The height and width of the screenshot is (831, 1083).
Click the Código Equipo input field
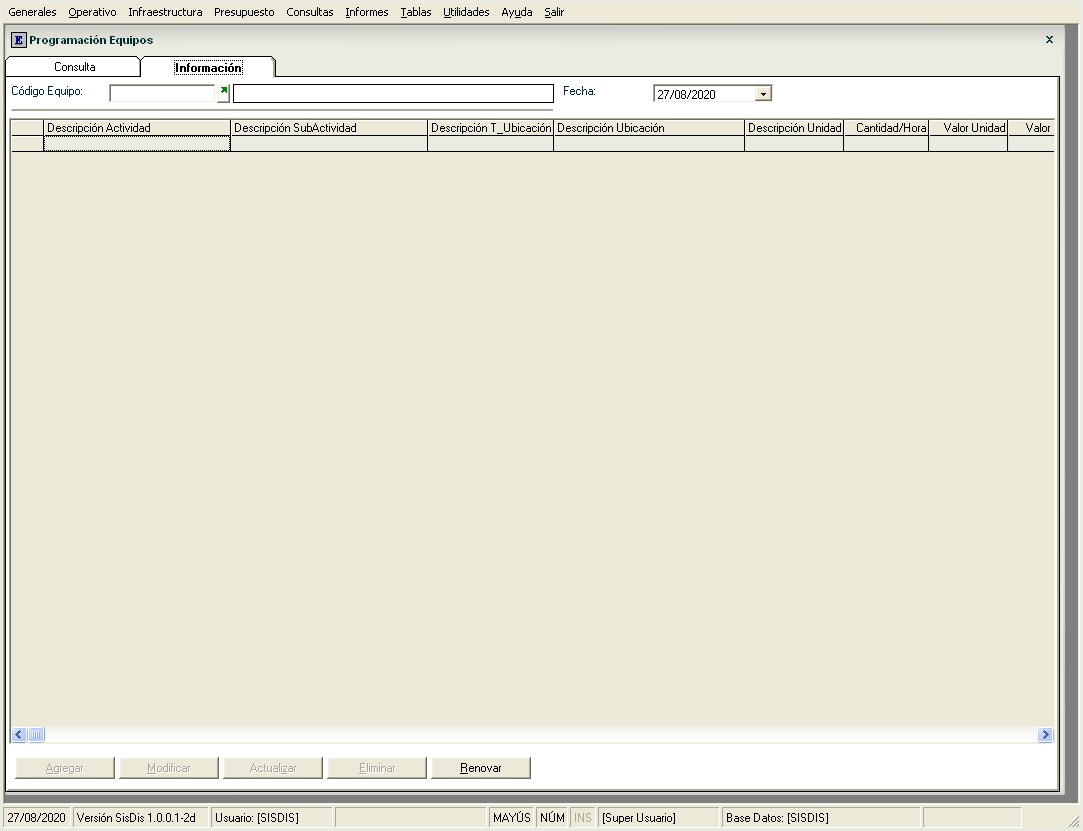click(162, 94)
